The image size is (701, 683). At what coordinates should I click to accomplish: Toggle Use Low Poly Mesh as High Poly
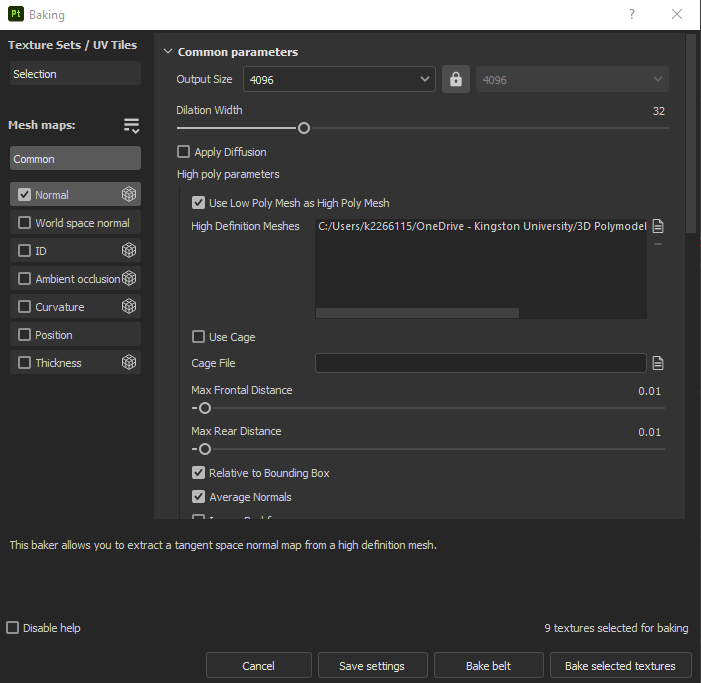(x=198, y=203)
